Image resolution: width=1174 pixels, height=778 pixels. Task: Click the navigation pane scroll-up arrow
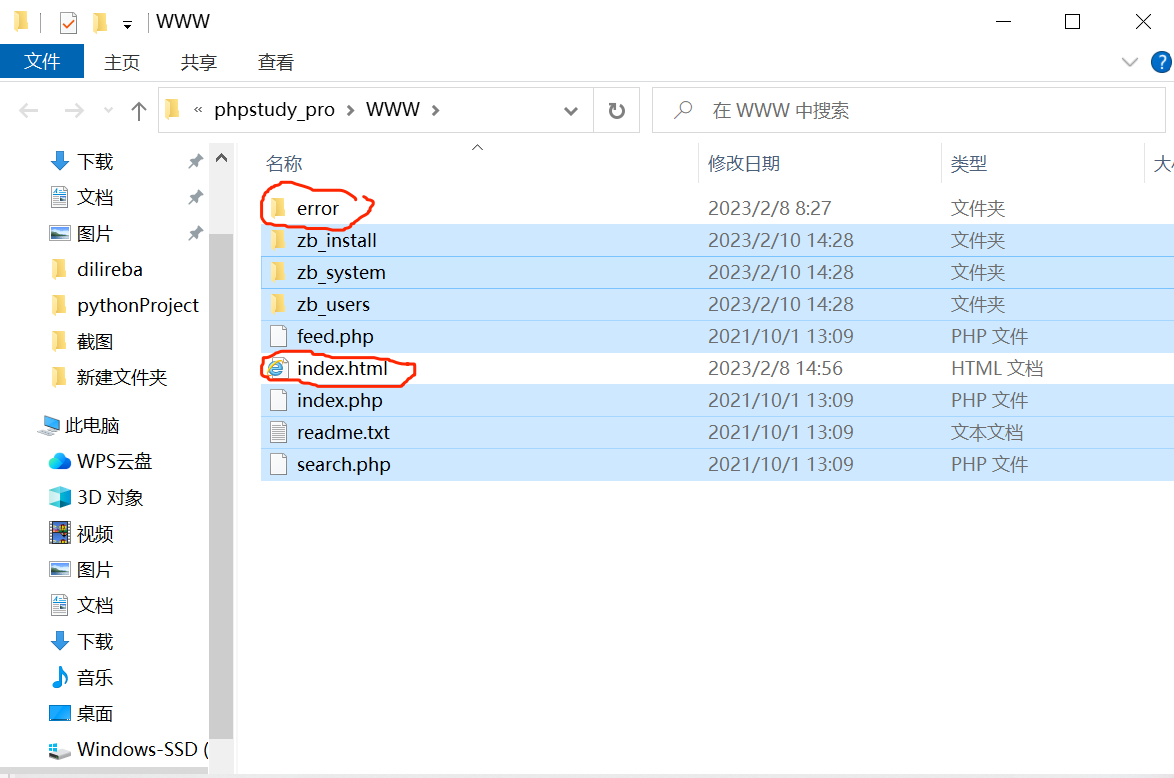coord(221,158)
